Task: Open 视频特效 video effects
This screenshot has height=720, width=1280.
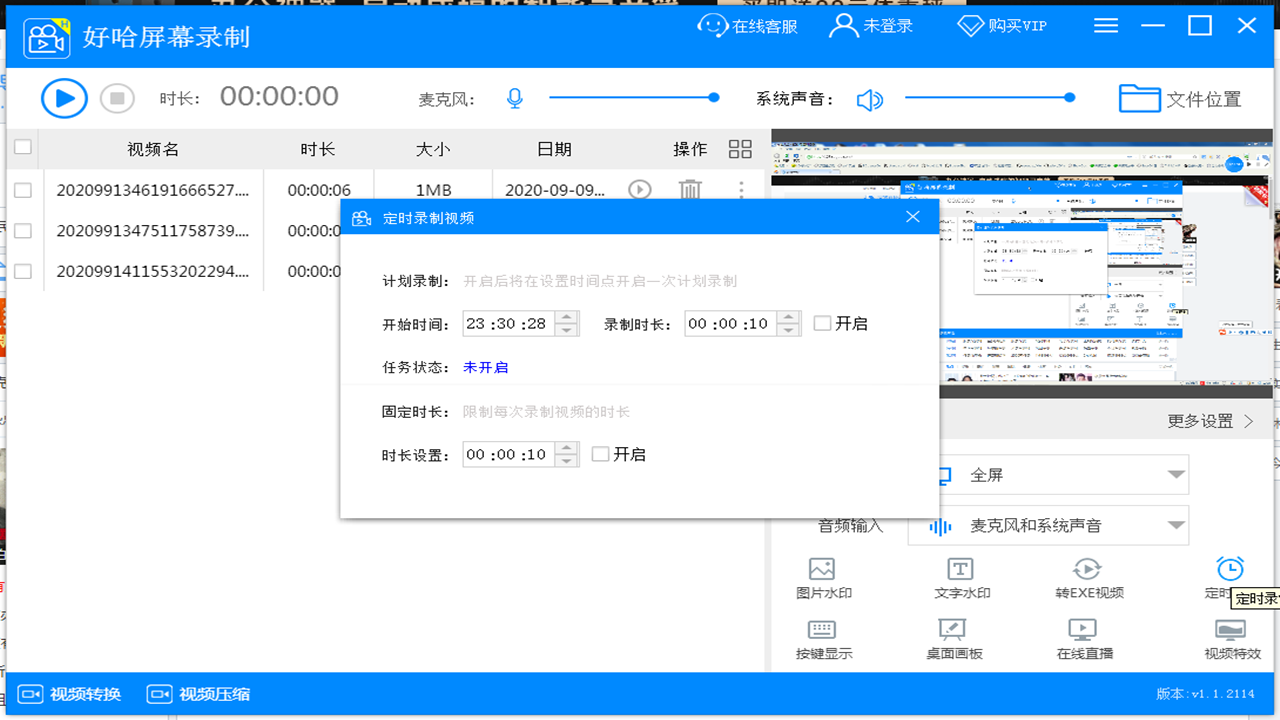Action: coord(1230,640)
